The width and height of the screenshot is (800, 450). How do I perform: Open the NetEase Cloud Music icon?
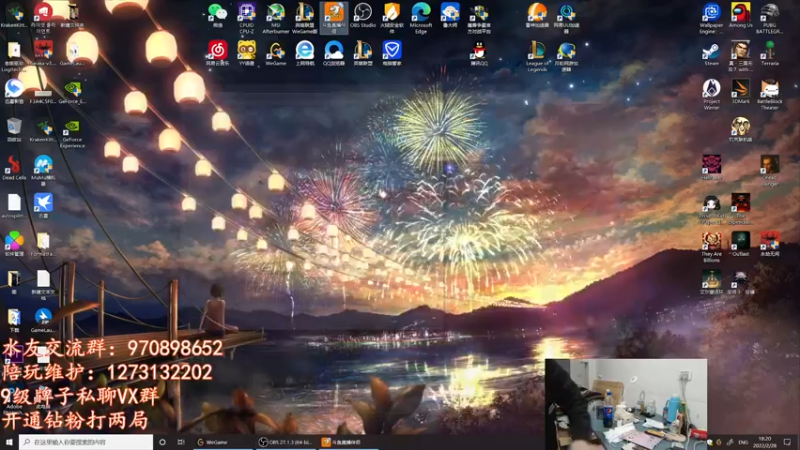click(217, 54)
